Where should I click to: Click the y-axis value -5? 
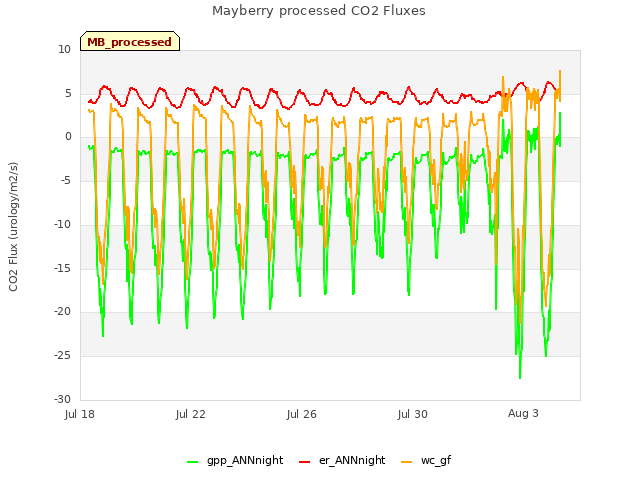click(x=65, y=180)
